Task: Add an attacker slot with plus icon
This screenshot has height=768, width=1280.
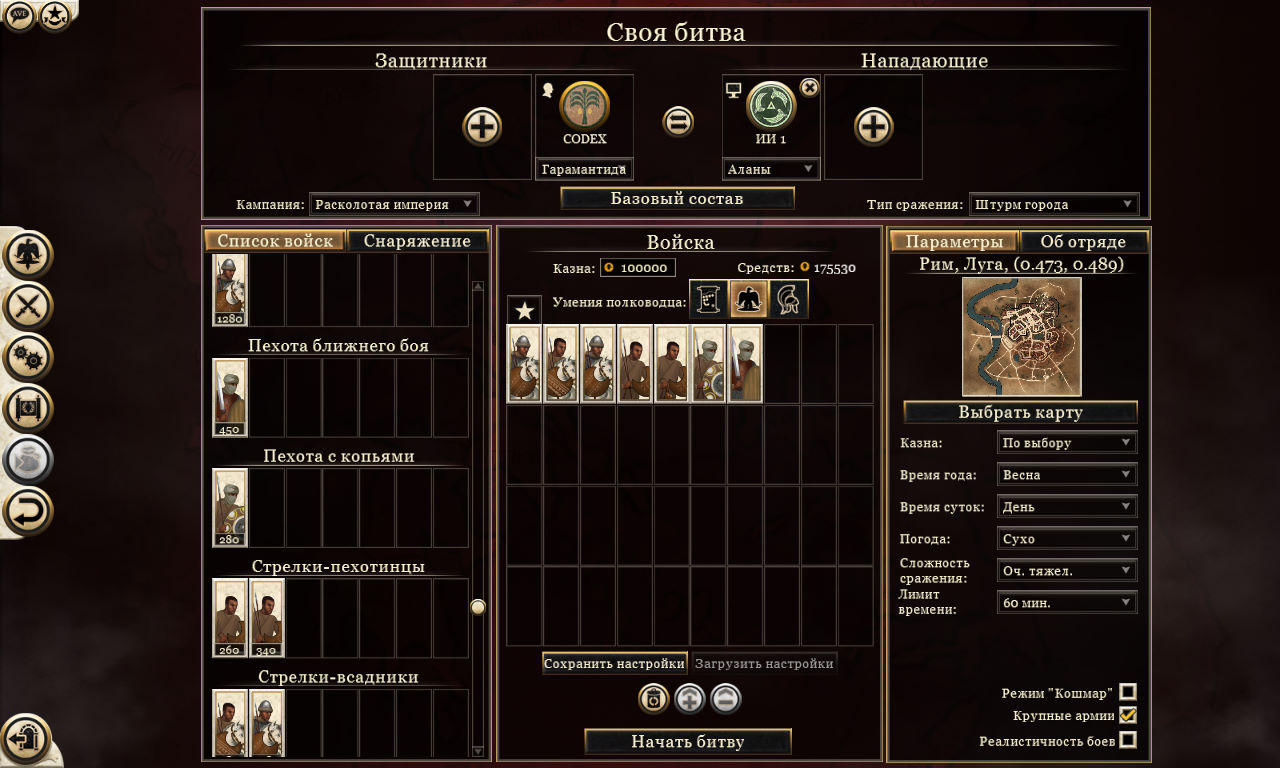Action: coord(873,127)
